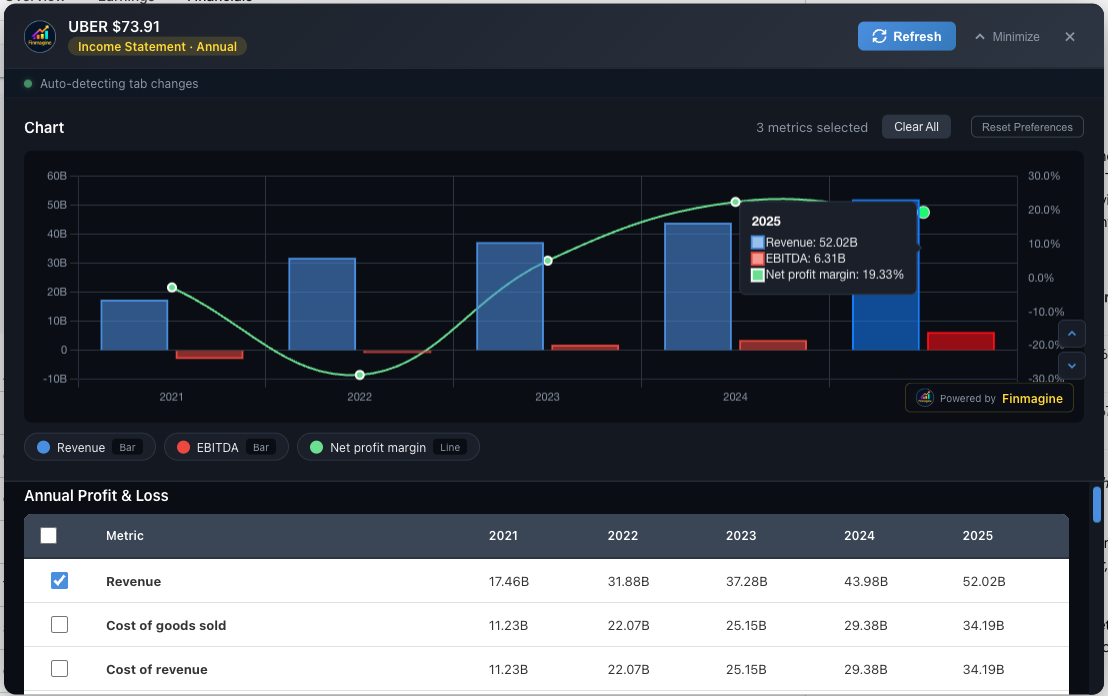Image resolution: width=1108 pixels, height=696 pixels.
Task: Click the Finmagine logo icon in header
Action: point(41,36)
